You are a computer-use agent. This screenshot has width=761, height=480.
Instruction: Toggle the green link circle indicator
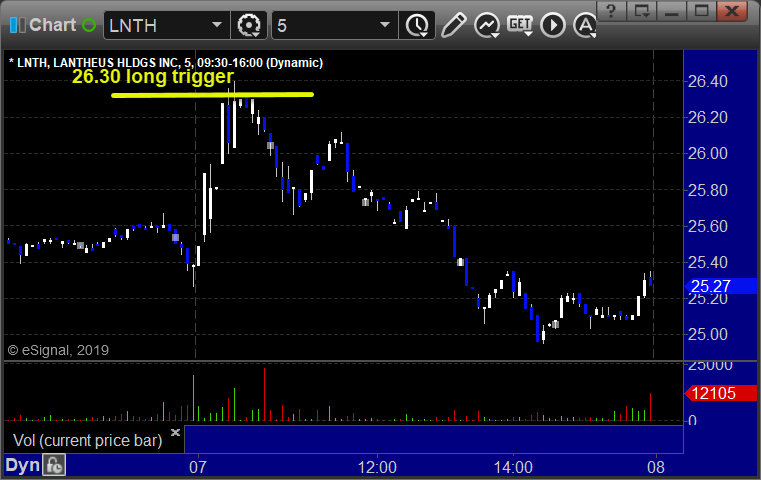pyautogui.click(x=89, y=25)
